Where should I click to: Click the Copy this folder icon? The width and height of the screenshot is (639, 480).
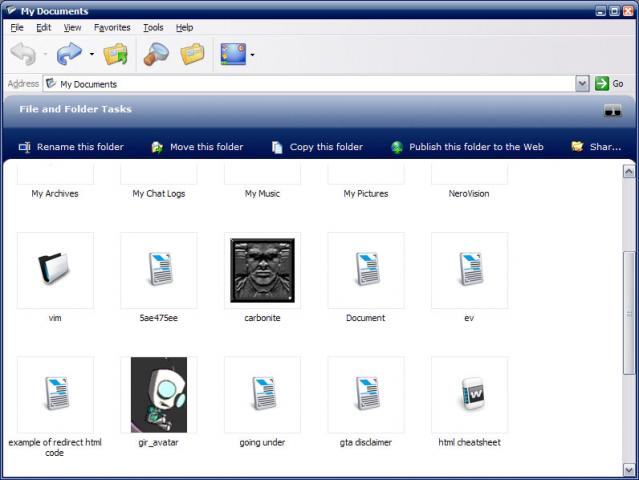click(277, 147)
